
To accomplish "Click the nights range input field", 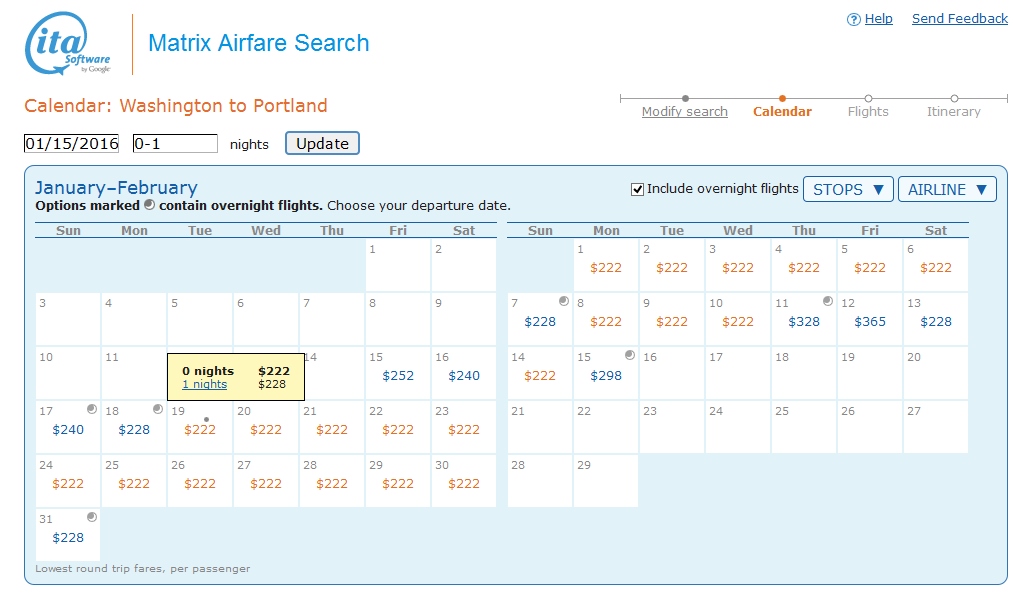I will coord(175,144).
